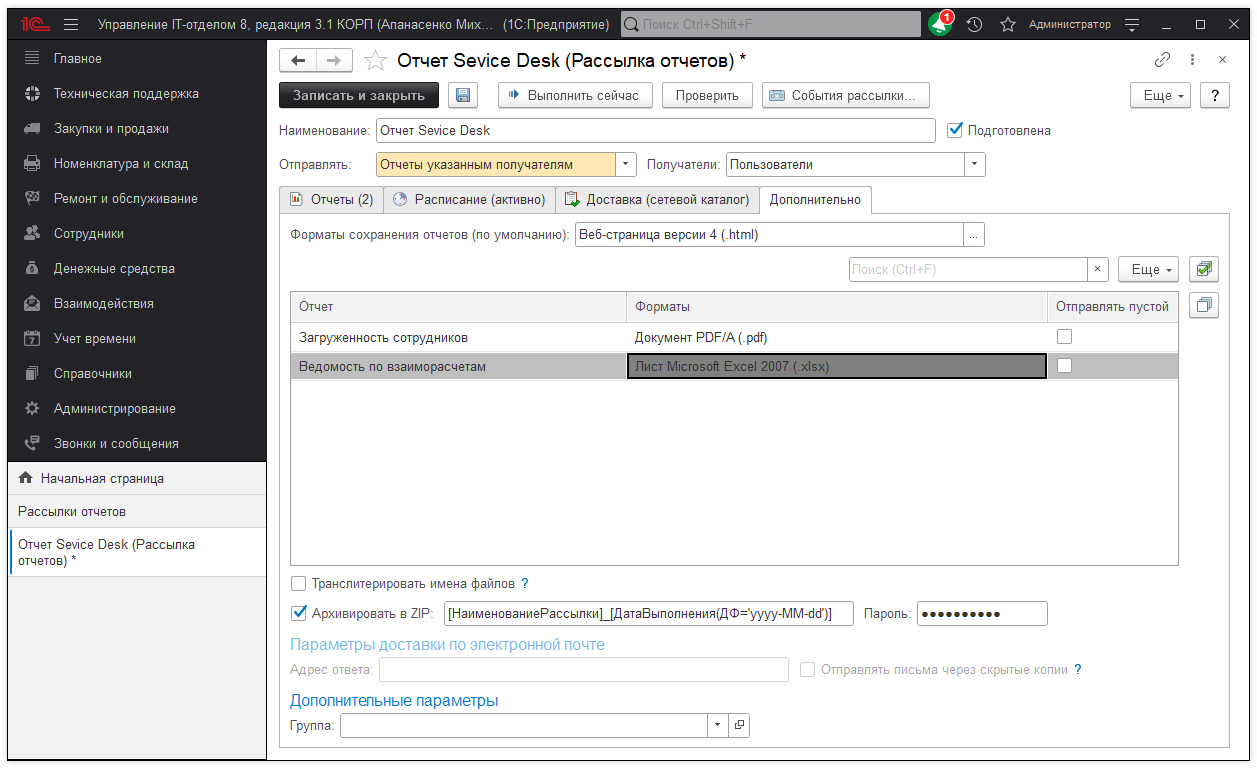Viewport: 1257px width, 768px height.
Task: Expand the Отправлять dropdown arrow
Action: coord(626,164)
